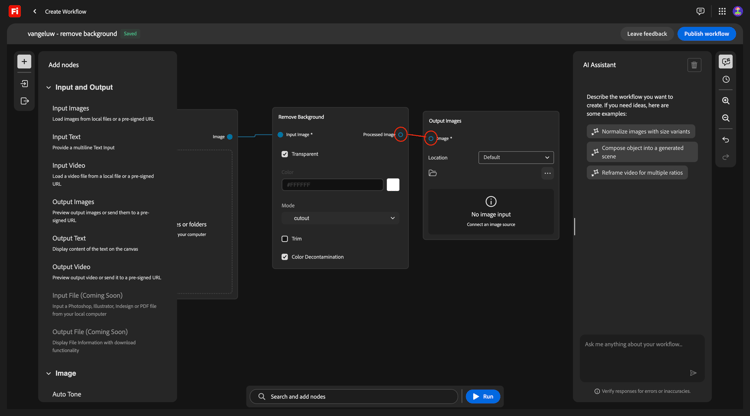Choose Reframe video for multiple ratios suggestion
This screenshot has width=750, height=416.
[637, 173]
